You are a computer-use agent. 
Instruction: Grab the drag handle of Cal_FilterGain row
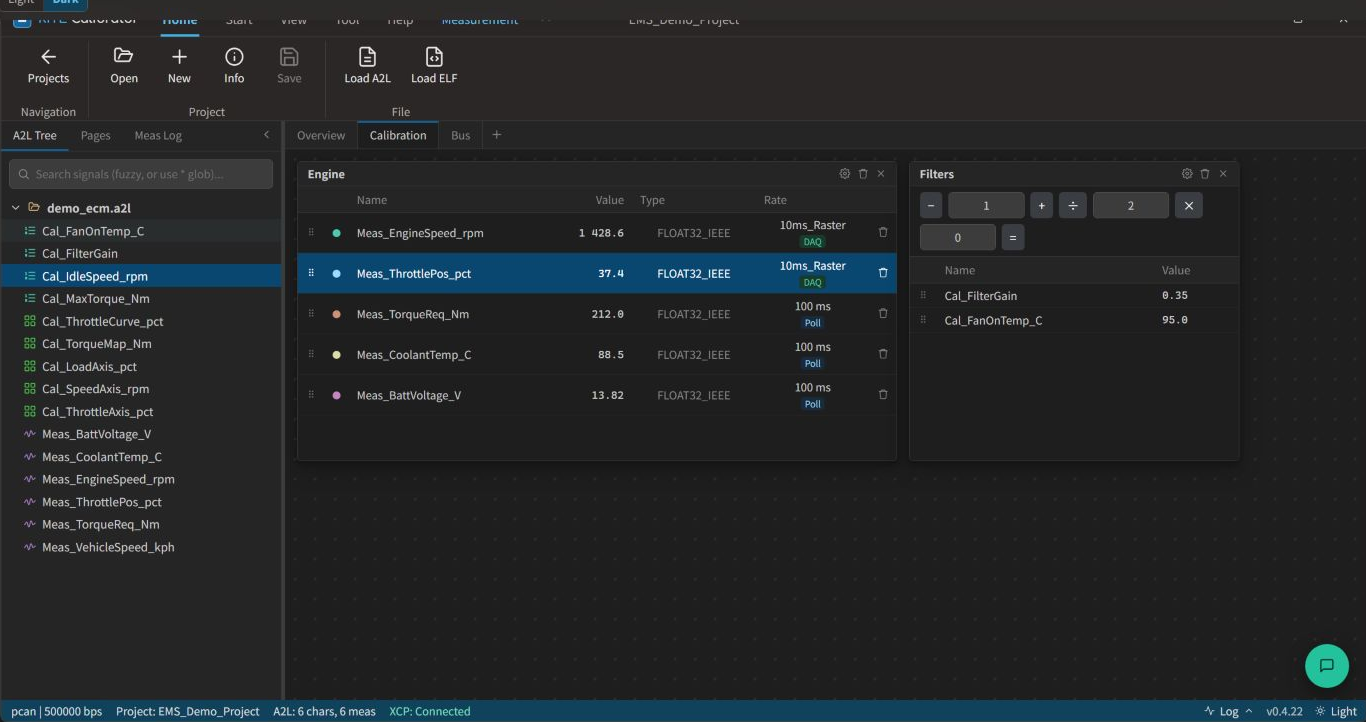(x=923, y=295)
